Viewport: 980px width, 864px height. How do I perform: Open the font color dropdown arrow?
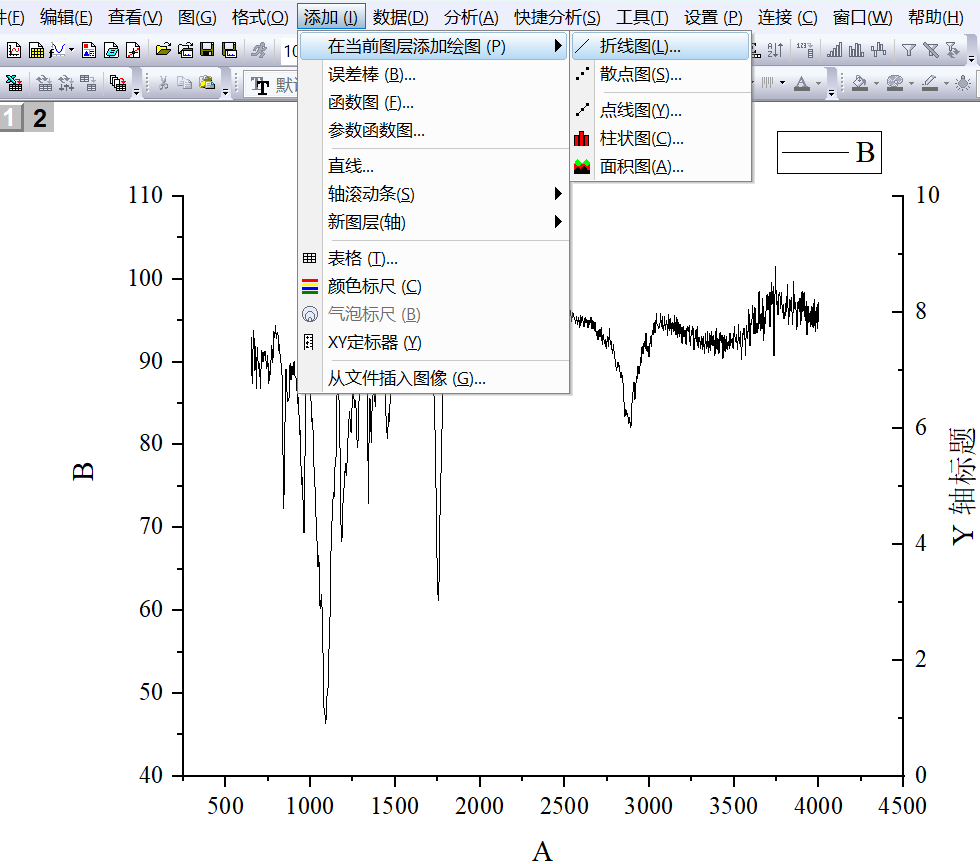pyautogui.click(x=819, y=84)
